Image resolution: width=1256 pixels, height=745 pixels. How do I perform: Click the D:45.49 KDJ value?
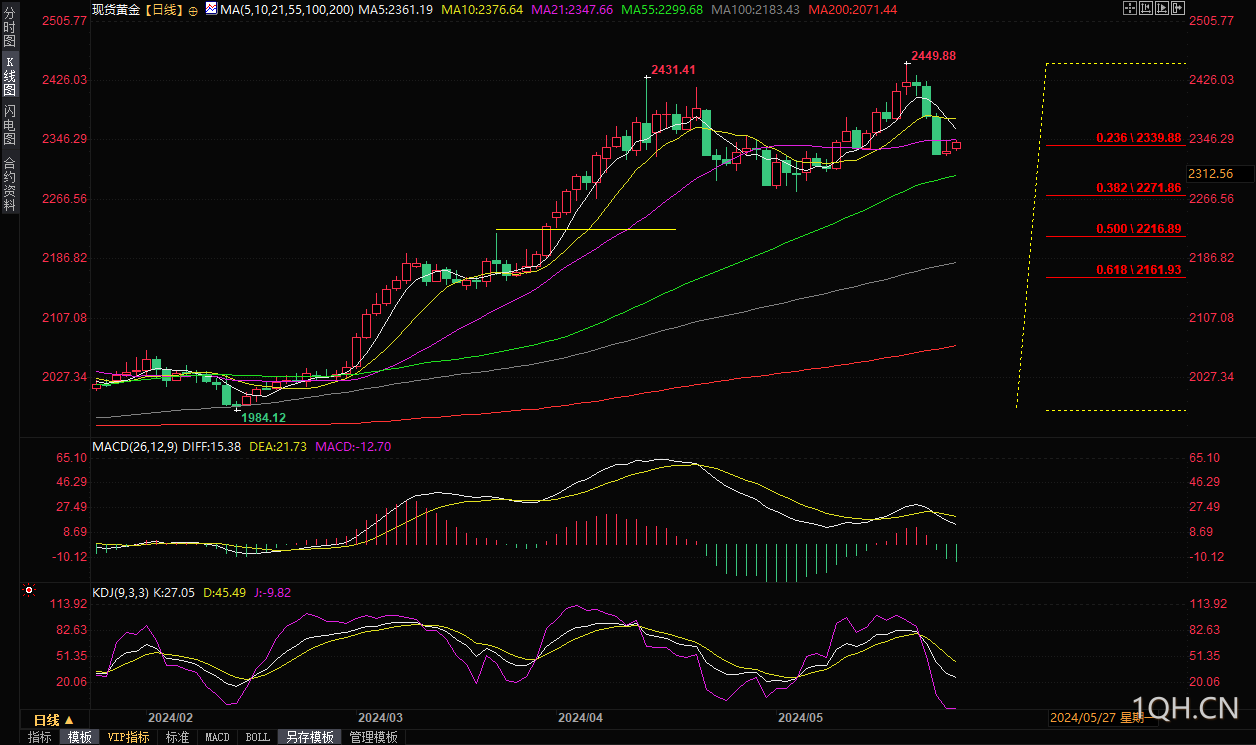[223, 592]
